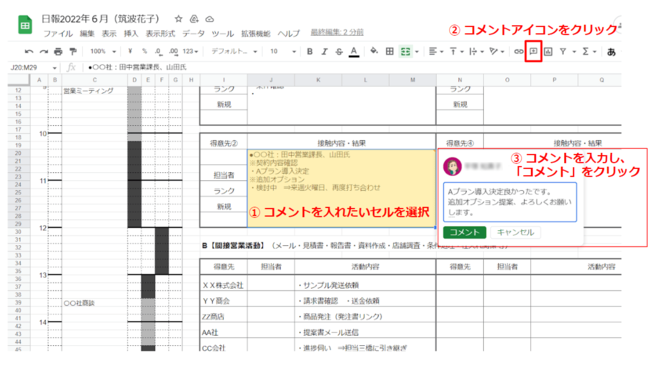This screenshot has width=650, height=366.
Task: Open the borders grid icon
Action: point(390,51)
